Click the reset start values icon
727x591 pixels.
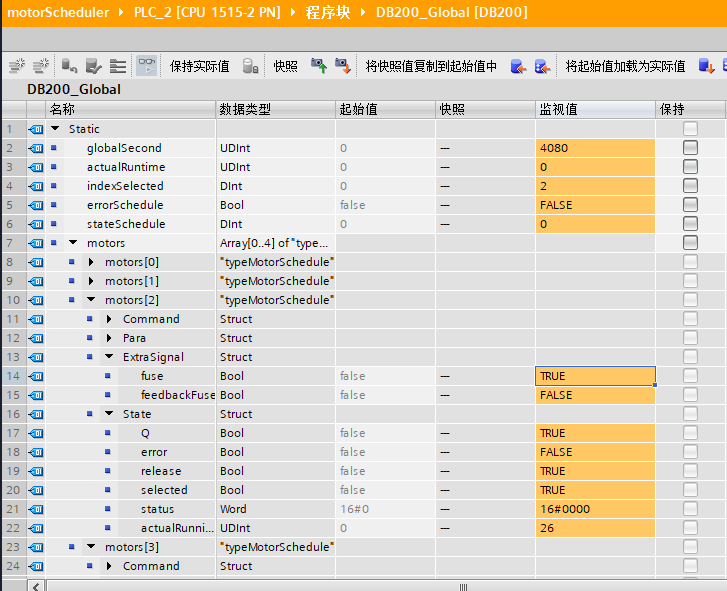69,66
